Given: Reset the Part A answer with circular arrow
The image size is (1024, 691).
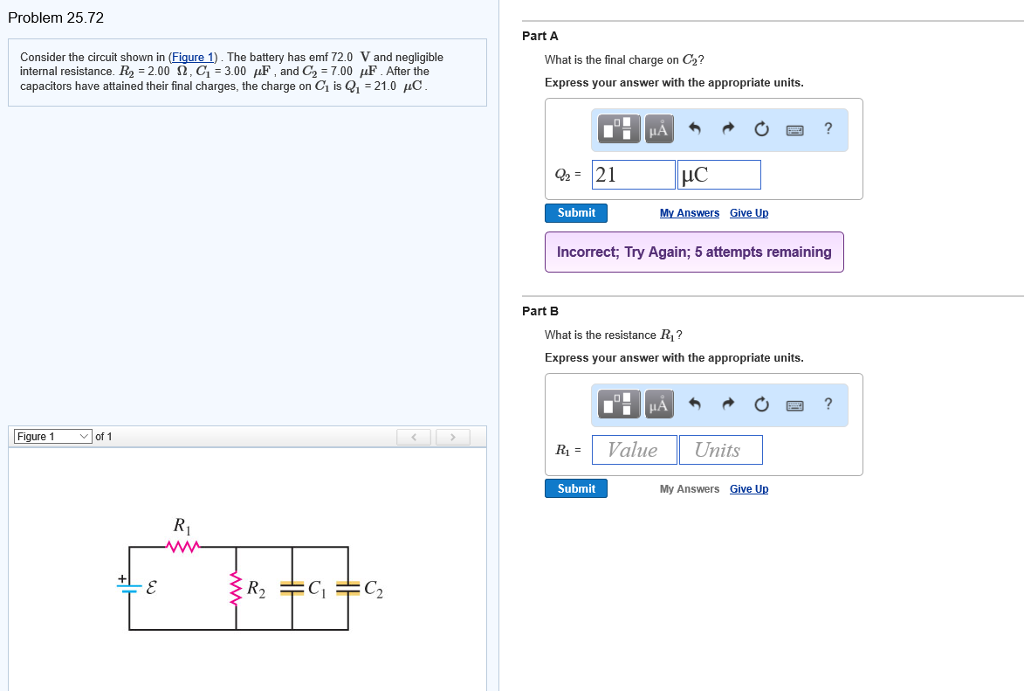Looking at the screenshot, I should [761, 128].
